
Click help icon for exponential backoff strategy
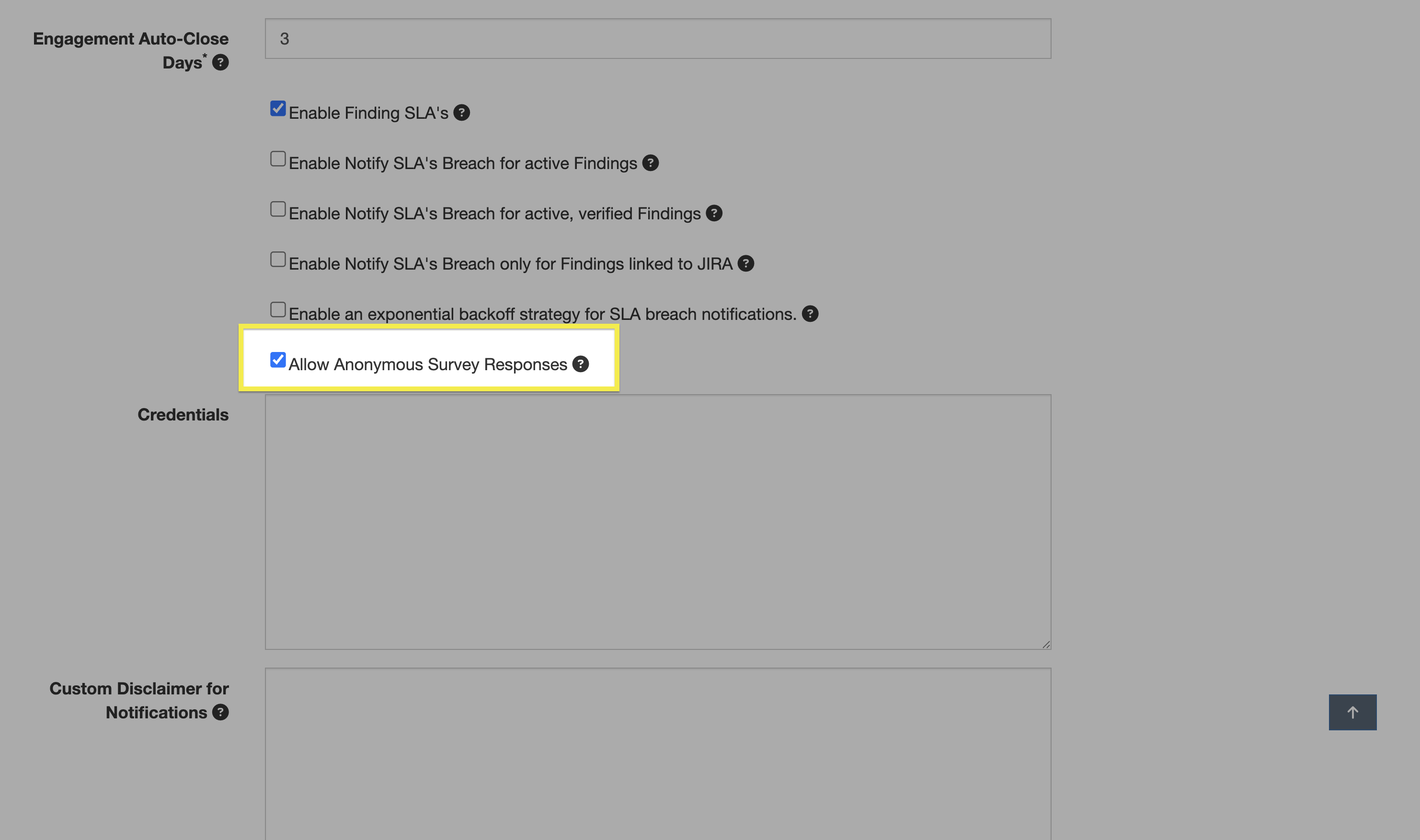[x=810, y=314]
